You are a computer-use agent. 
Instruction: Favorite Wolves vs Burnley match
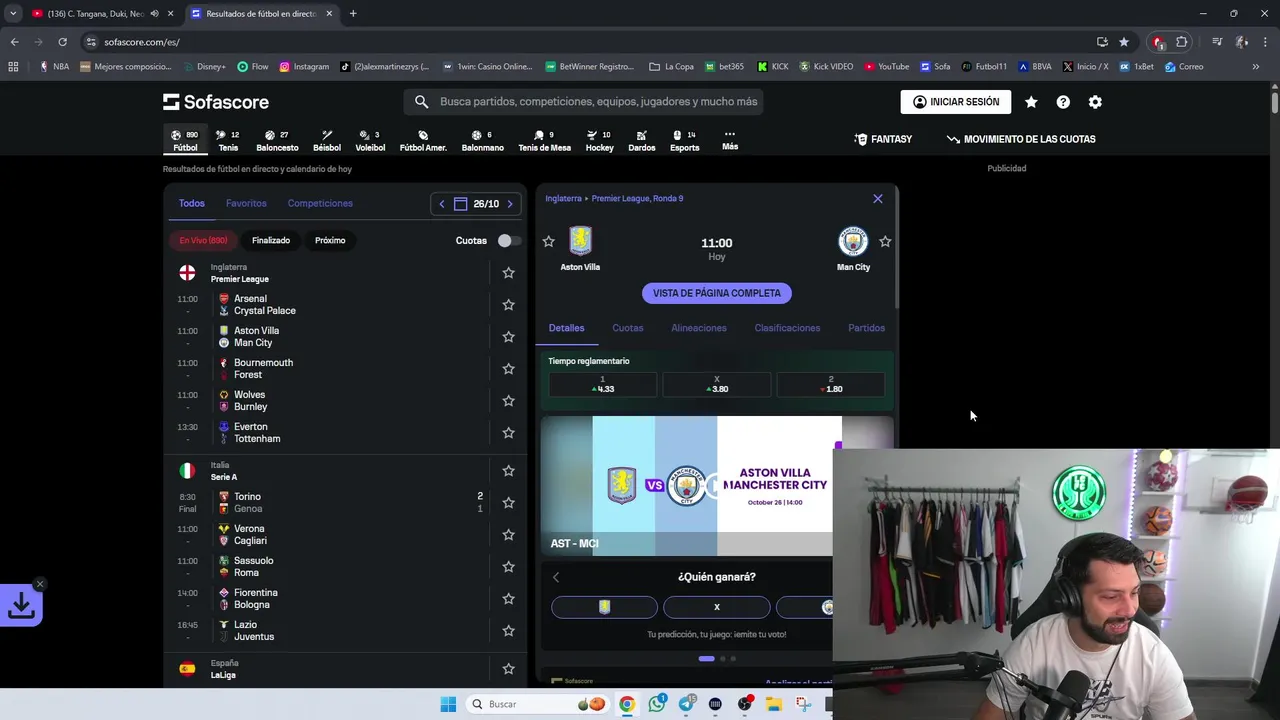pos(508,401)
